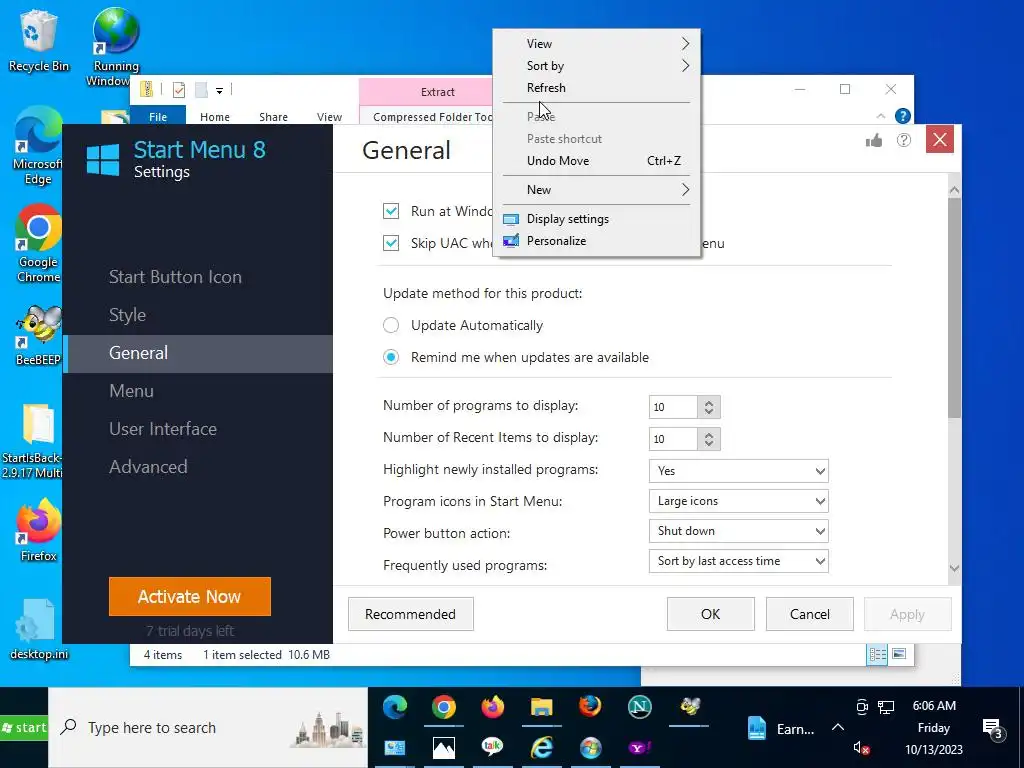1024x768 pixels.
Task: Select the desktop.ini file on desktop
Action: [39, 630]
